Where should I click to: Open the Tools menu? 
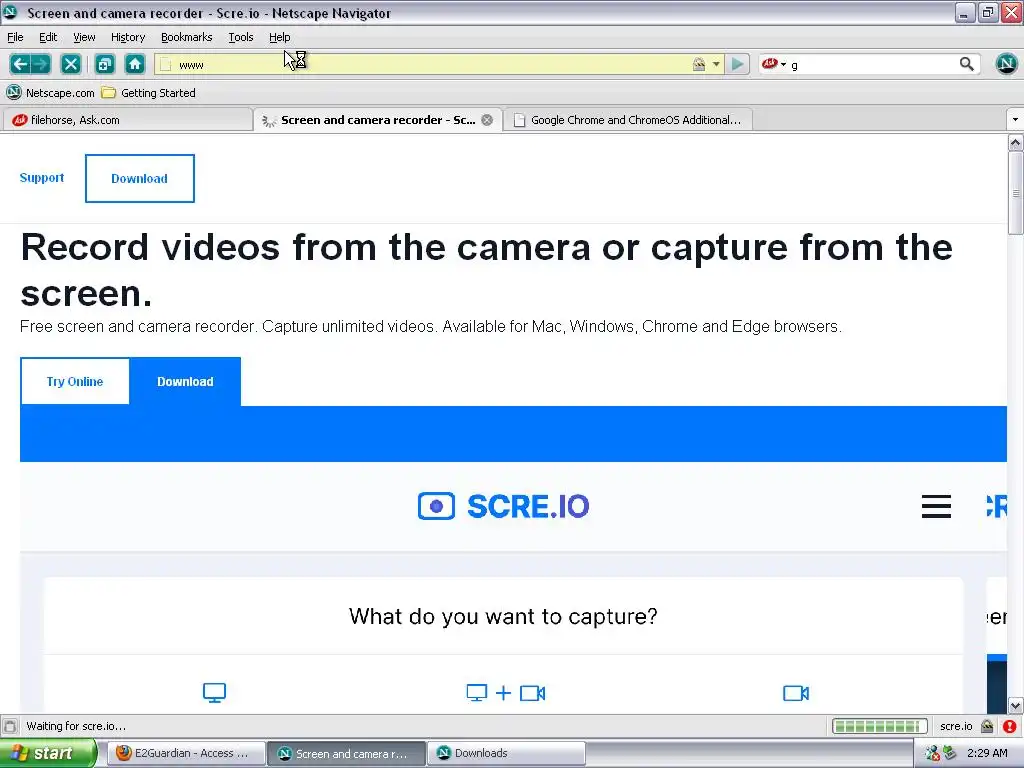click(241, 37)
